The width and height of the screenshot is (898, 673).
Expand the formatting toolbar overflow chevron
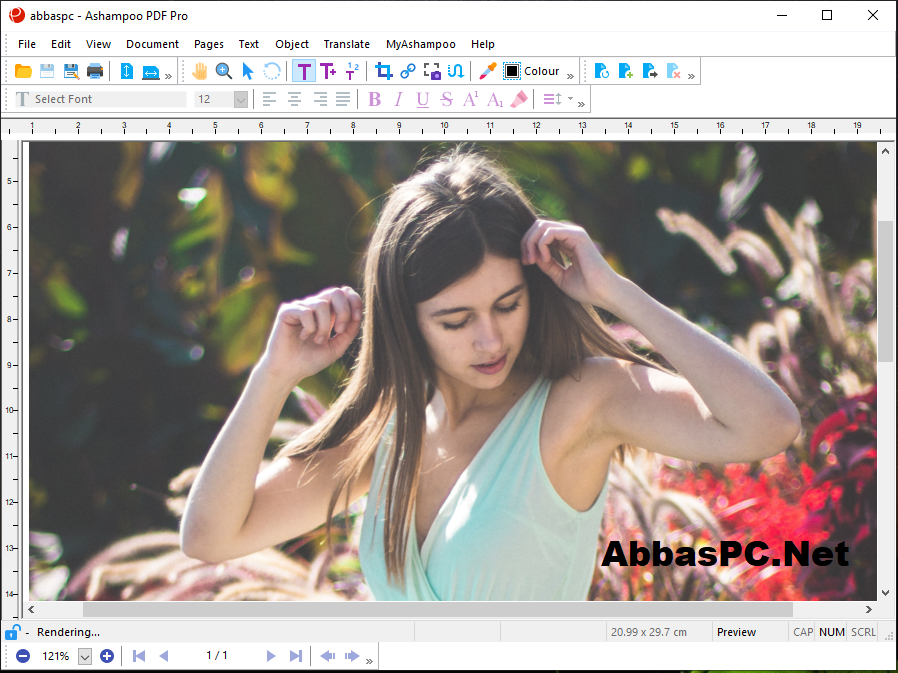(581, 104)
